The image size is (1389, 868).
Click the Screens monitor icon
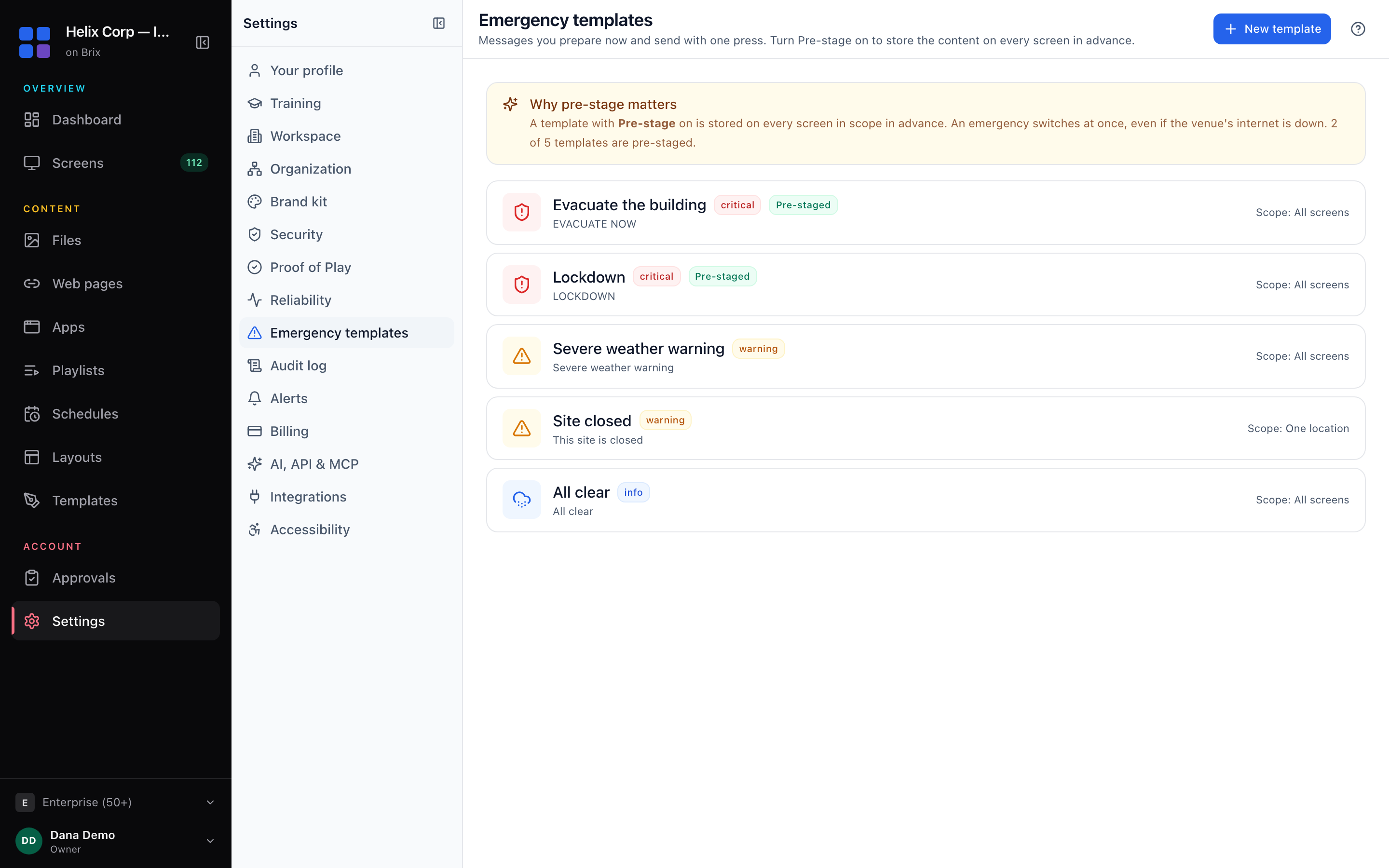(31, 163)
